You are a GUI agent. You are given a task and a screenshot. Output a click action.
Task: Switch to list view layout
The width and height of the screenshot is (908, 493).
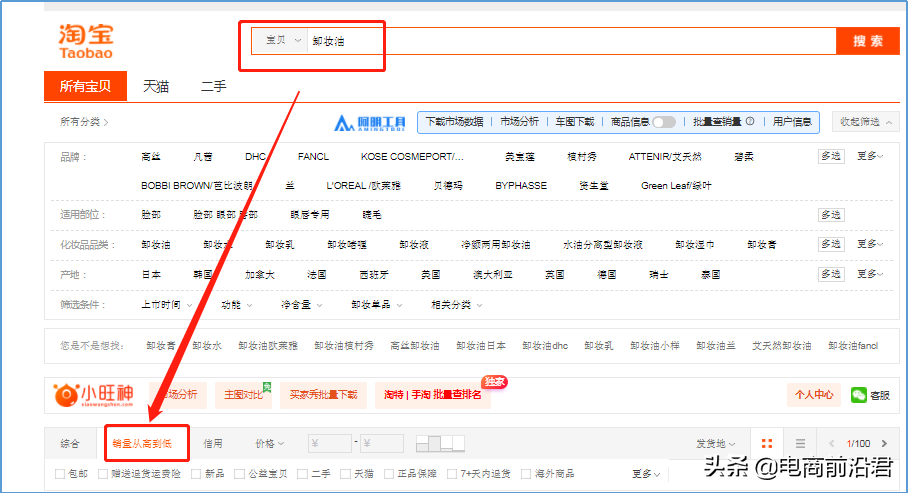pos(800,443)
